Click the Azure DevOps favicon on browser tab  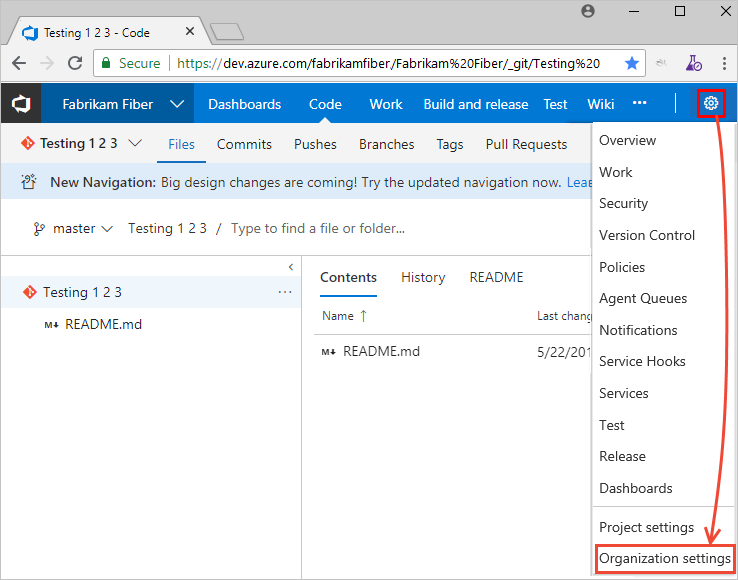click(30, 33)
